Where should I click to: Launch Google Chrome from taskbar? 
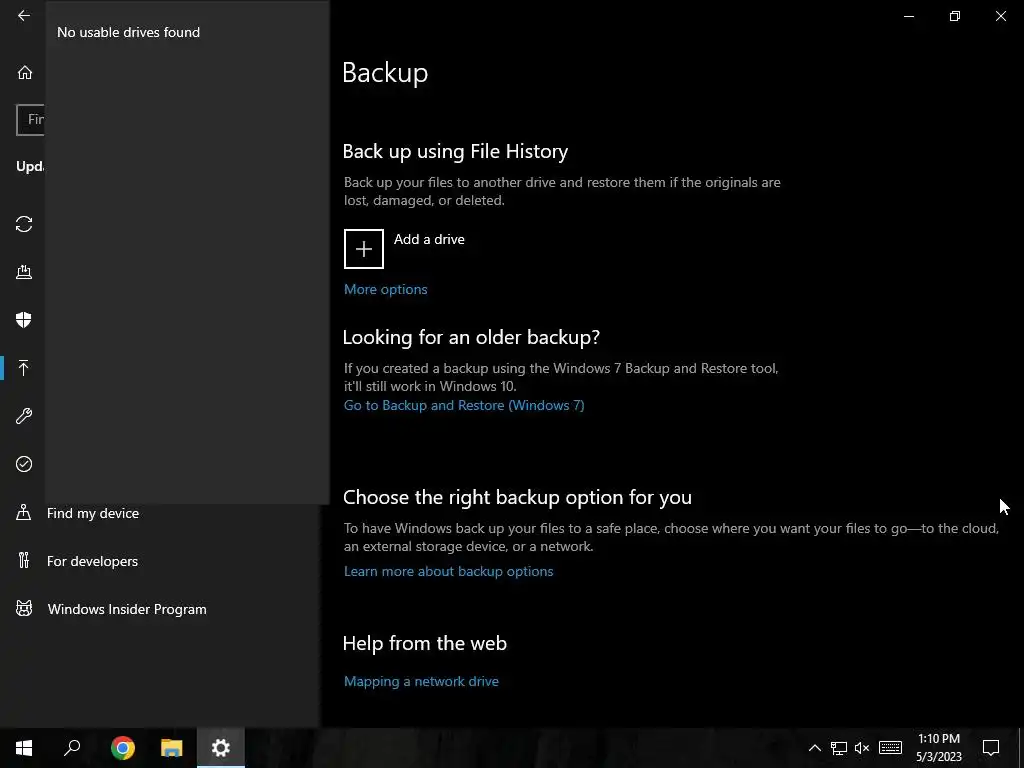(123, 748)
